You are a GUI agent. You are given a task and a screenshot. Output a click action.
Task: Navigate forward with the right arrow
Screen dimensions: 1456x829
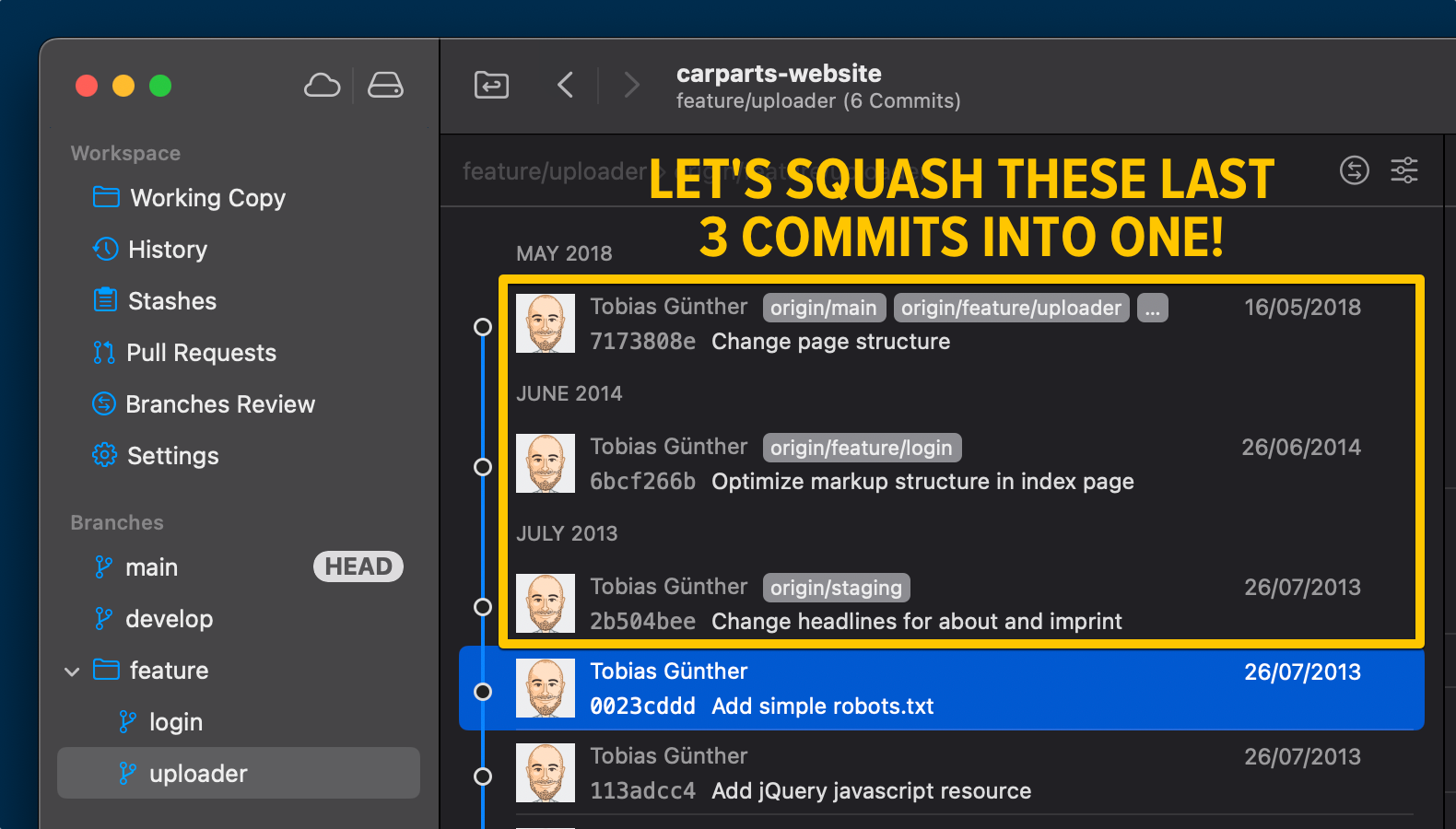point(631,86)
